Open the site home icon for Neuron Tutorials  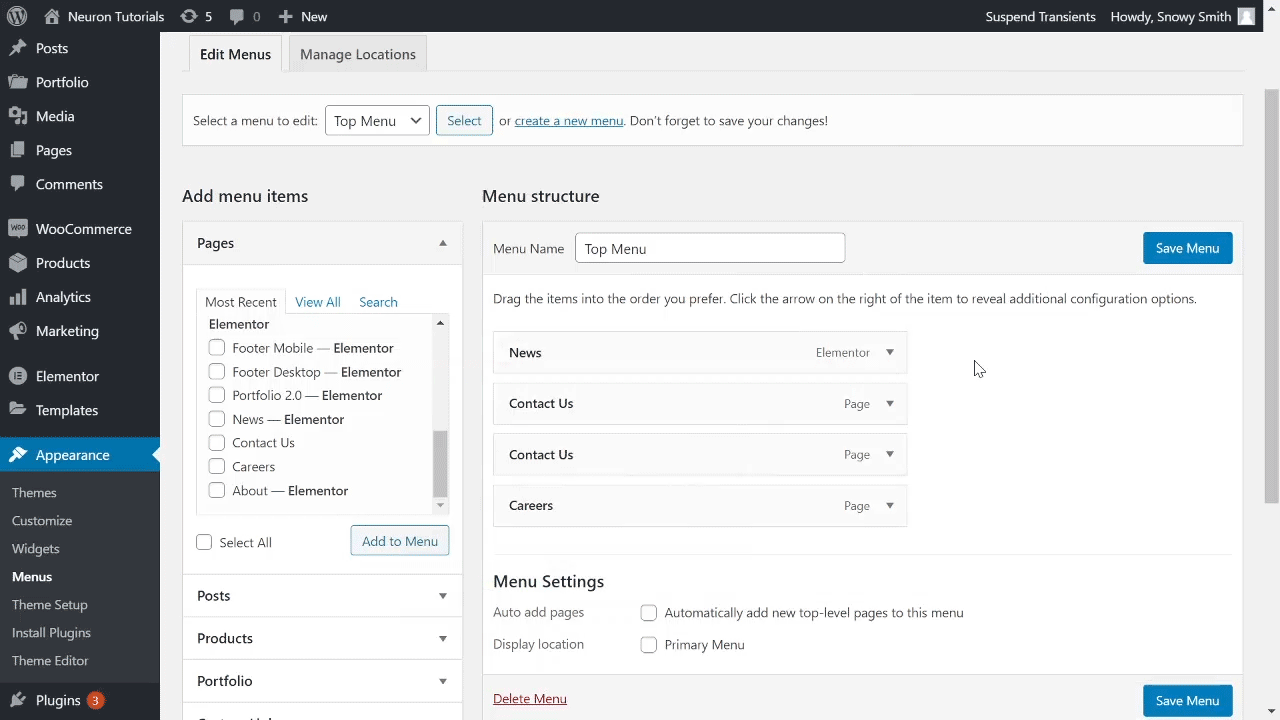[x=52, y=16]
